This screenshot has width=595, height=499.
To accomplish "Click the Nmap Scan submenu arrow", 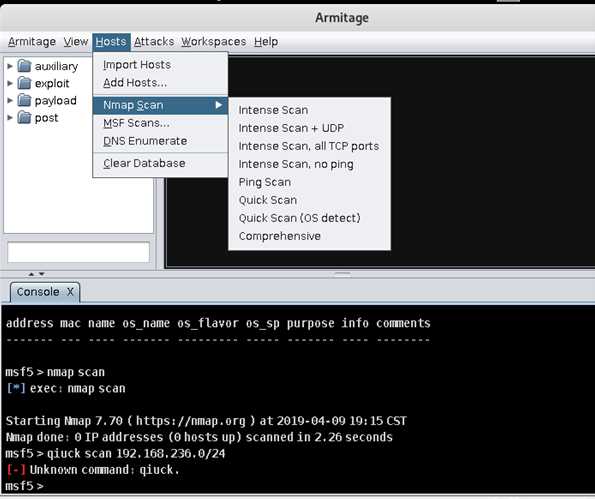I will [x=218, y=105].
